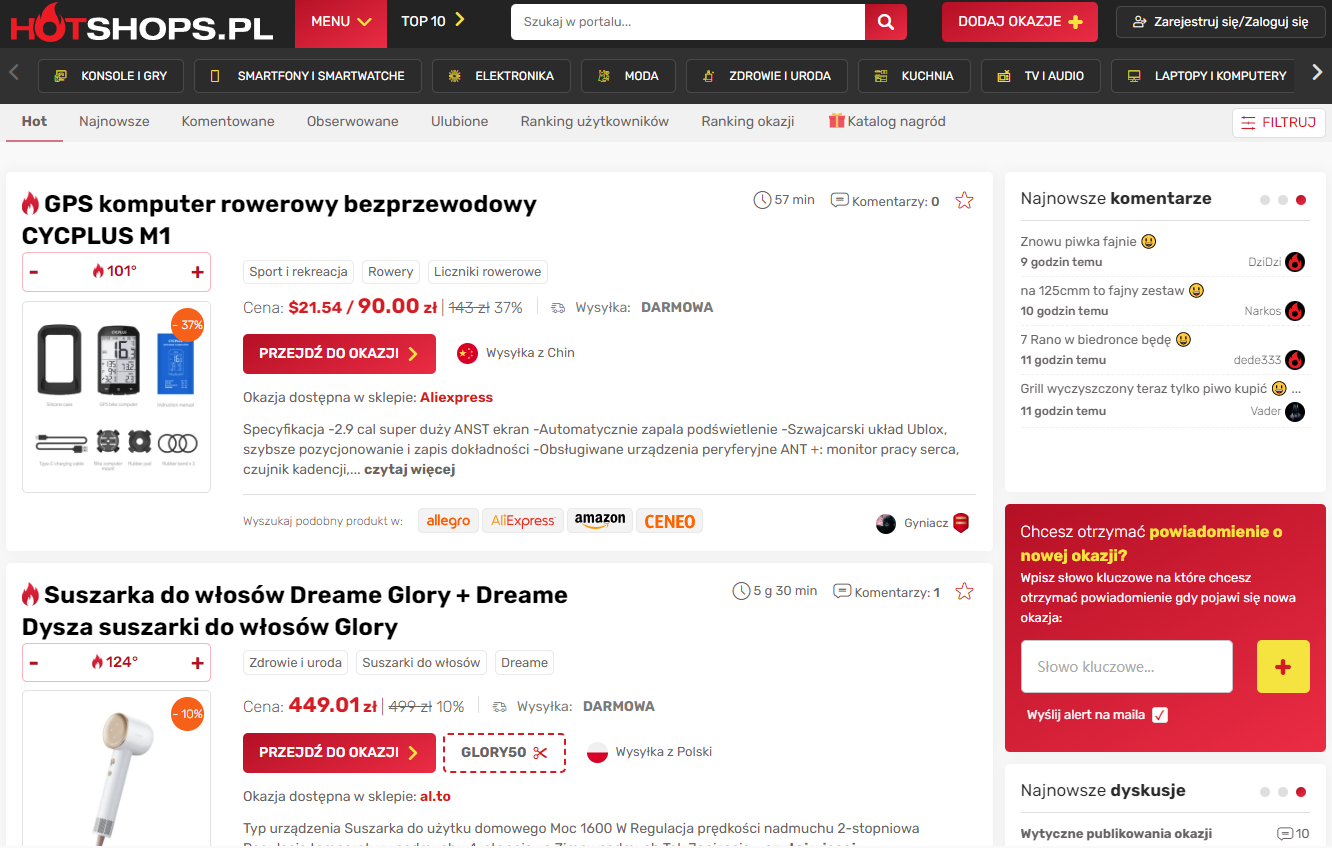Click DziDzi's avatar in latest comments
Screen dimensions: 1332x851
[1295, 262]
